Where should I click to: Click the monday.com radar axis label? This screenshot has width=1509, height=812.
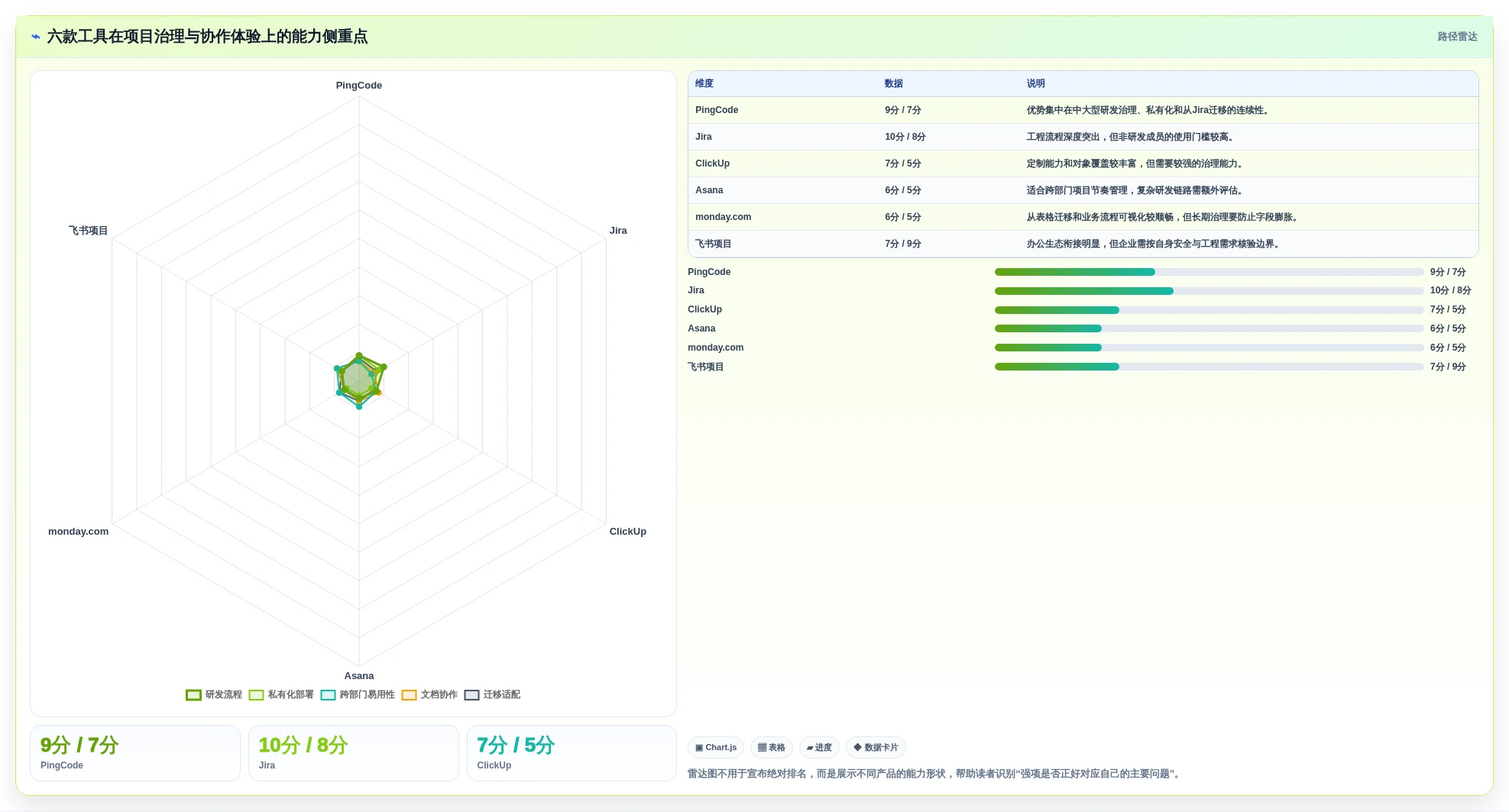[79, 532]
